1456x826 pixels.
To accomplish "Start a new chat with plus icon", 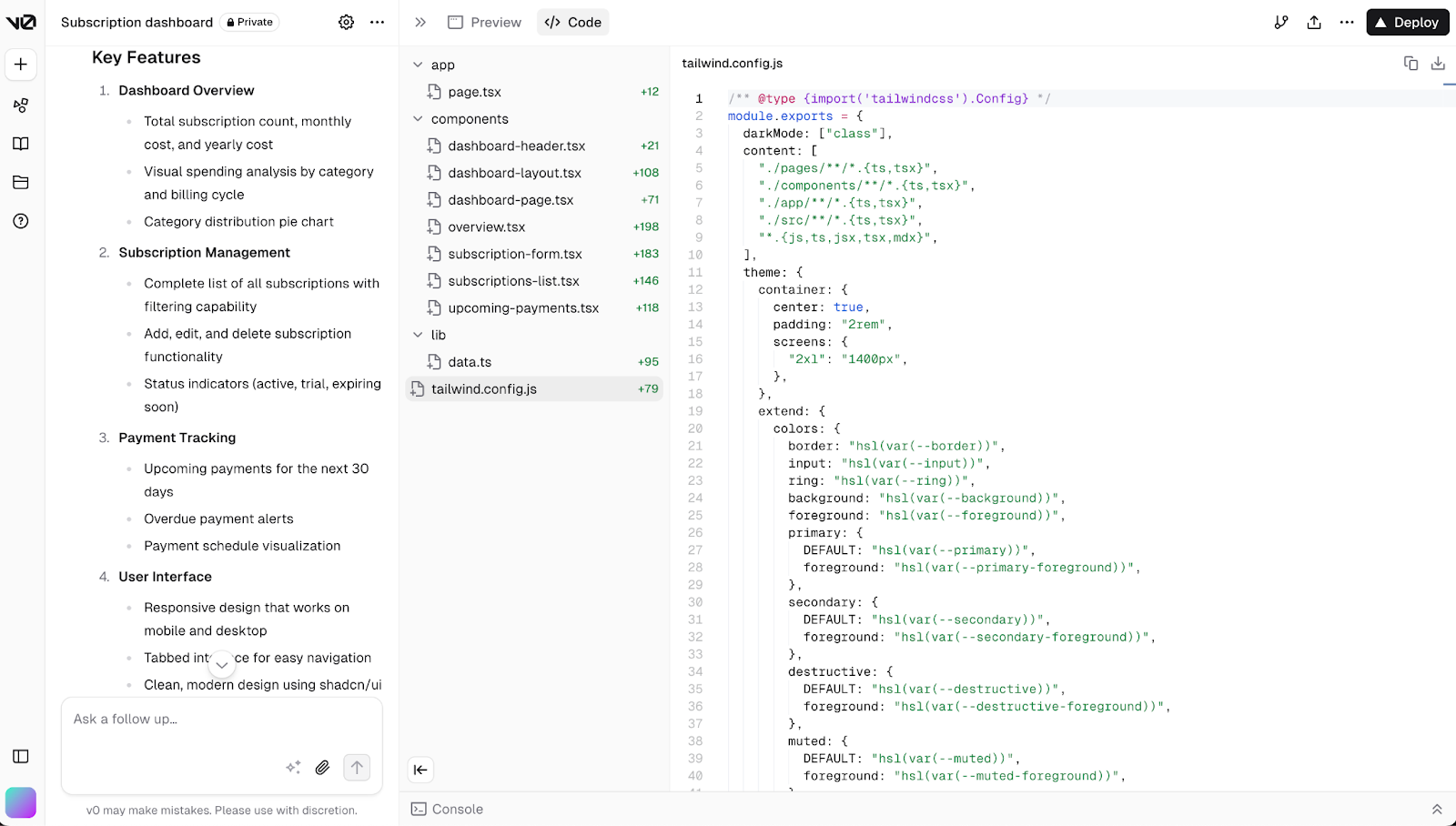I will [x=21, y=65].
